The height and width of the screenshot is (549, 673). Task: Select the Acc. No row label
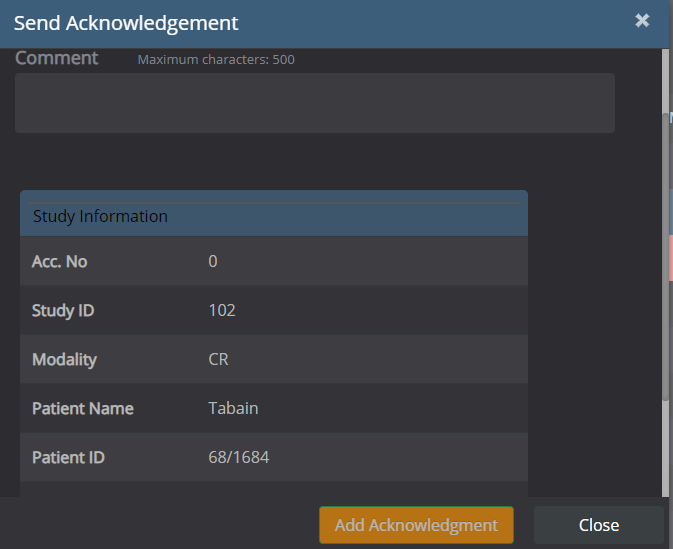pyautogui.click(x=60, y=262)
